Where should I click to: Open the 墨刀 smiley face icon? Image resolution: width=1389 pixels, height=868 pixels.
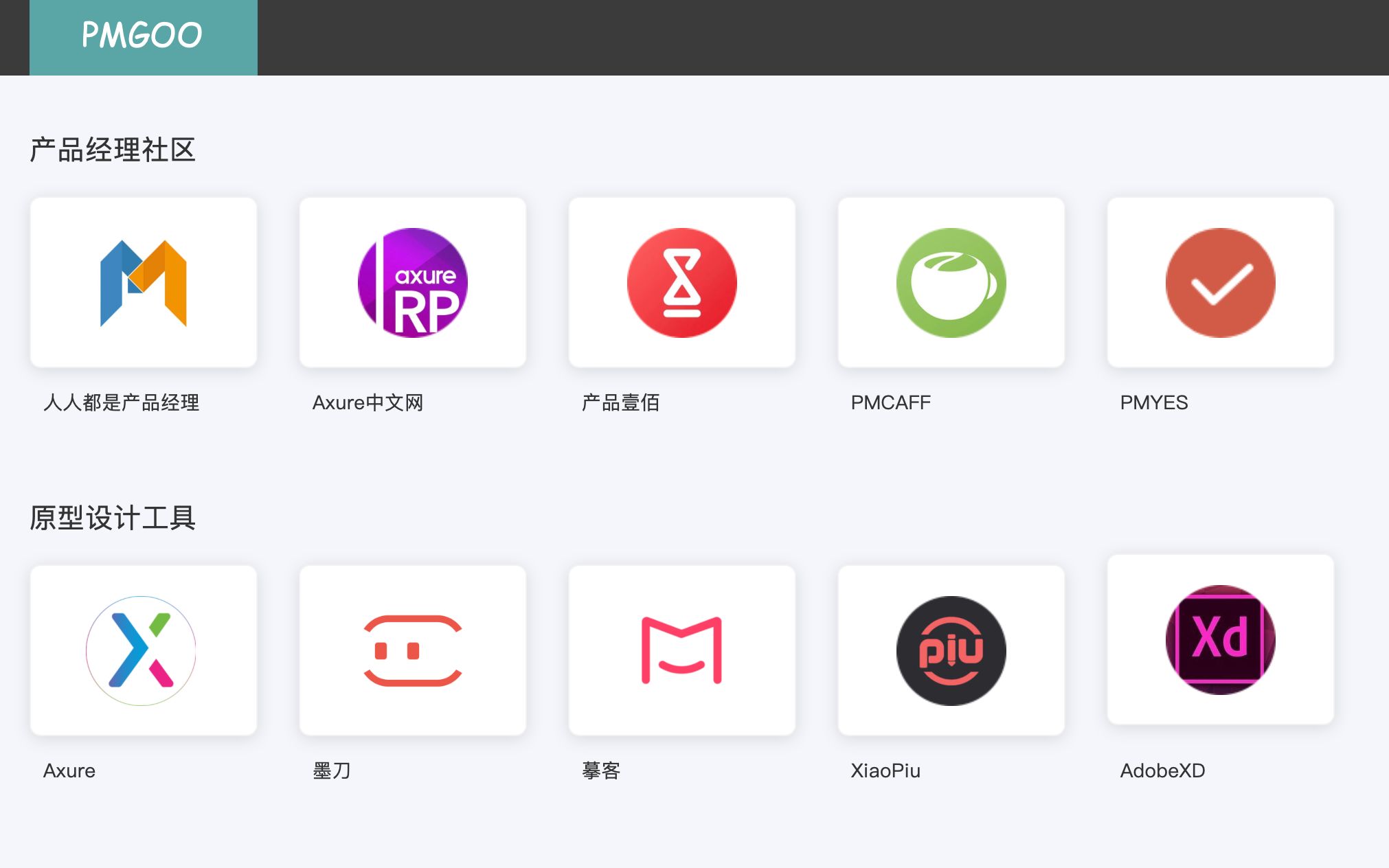click(x=413, y=651)
